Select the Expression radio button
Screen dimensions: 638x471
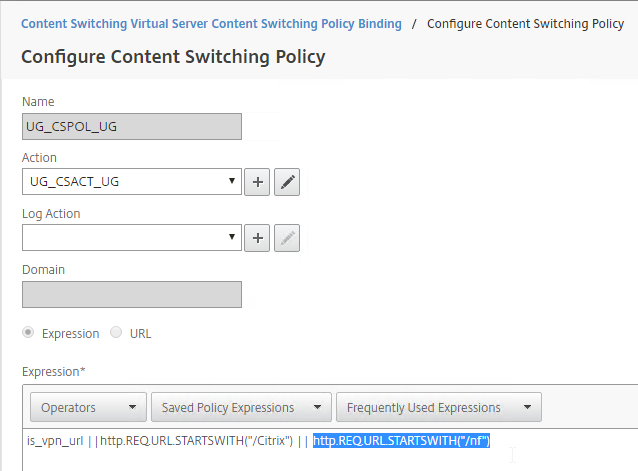pos(28,333)
